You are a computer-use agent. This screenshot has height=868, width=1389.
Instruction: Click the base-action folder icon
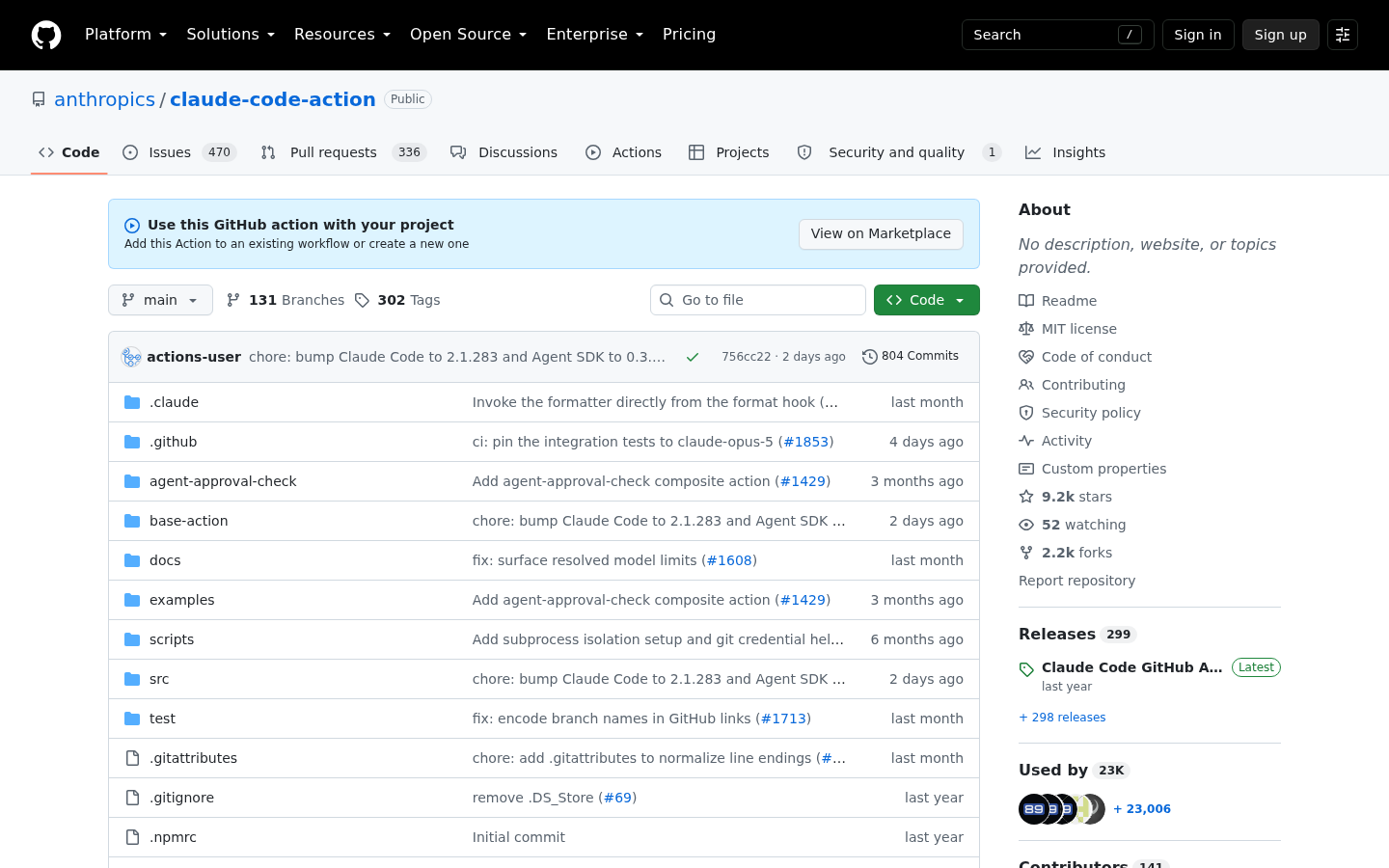pyautogui.click(x=132, y=521)
